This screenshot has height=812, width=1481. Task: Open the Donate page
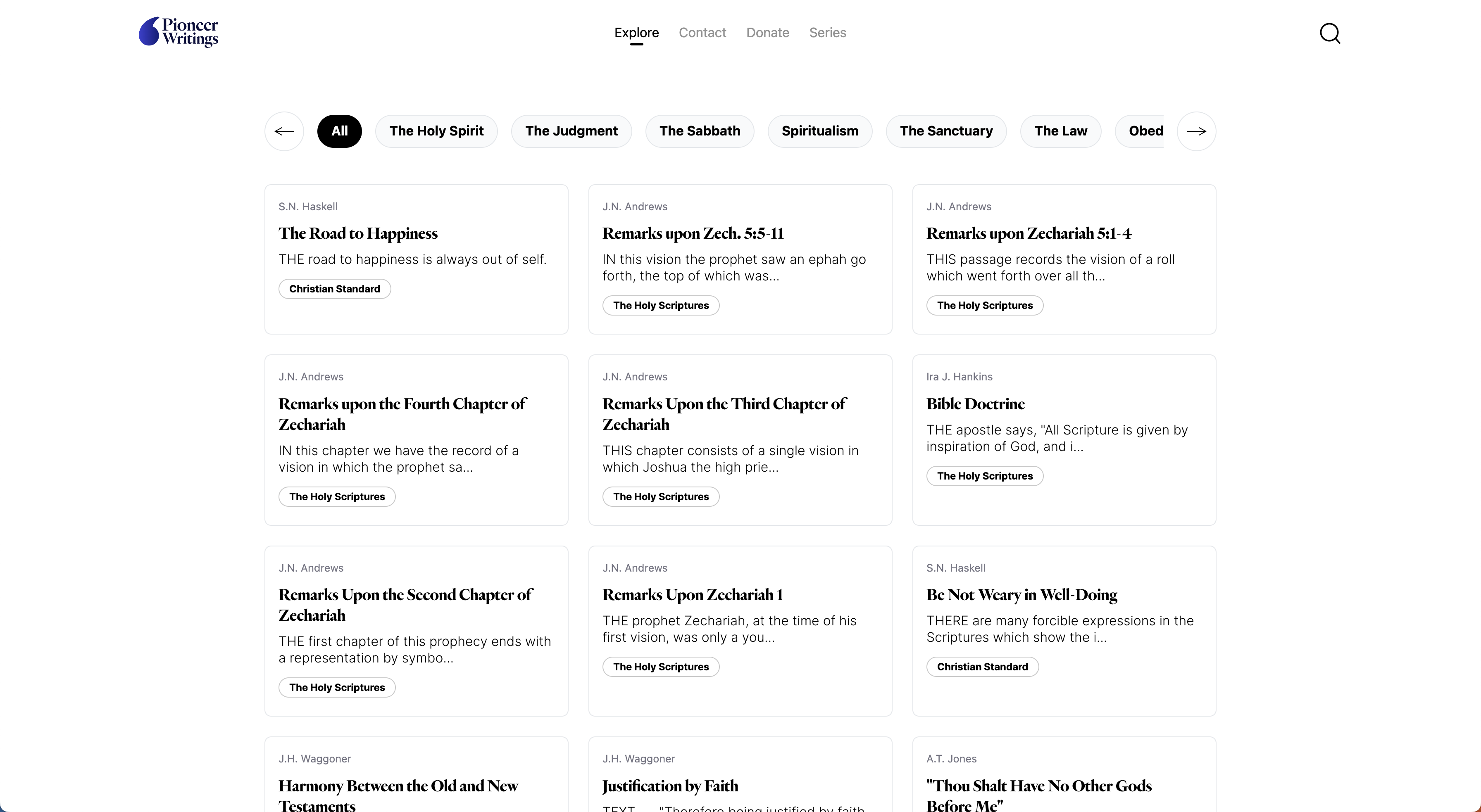767,33
